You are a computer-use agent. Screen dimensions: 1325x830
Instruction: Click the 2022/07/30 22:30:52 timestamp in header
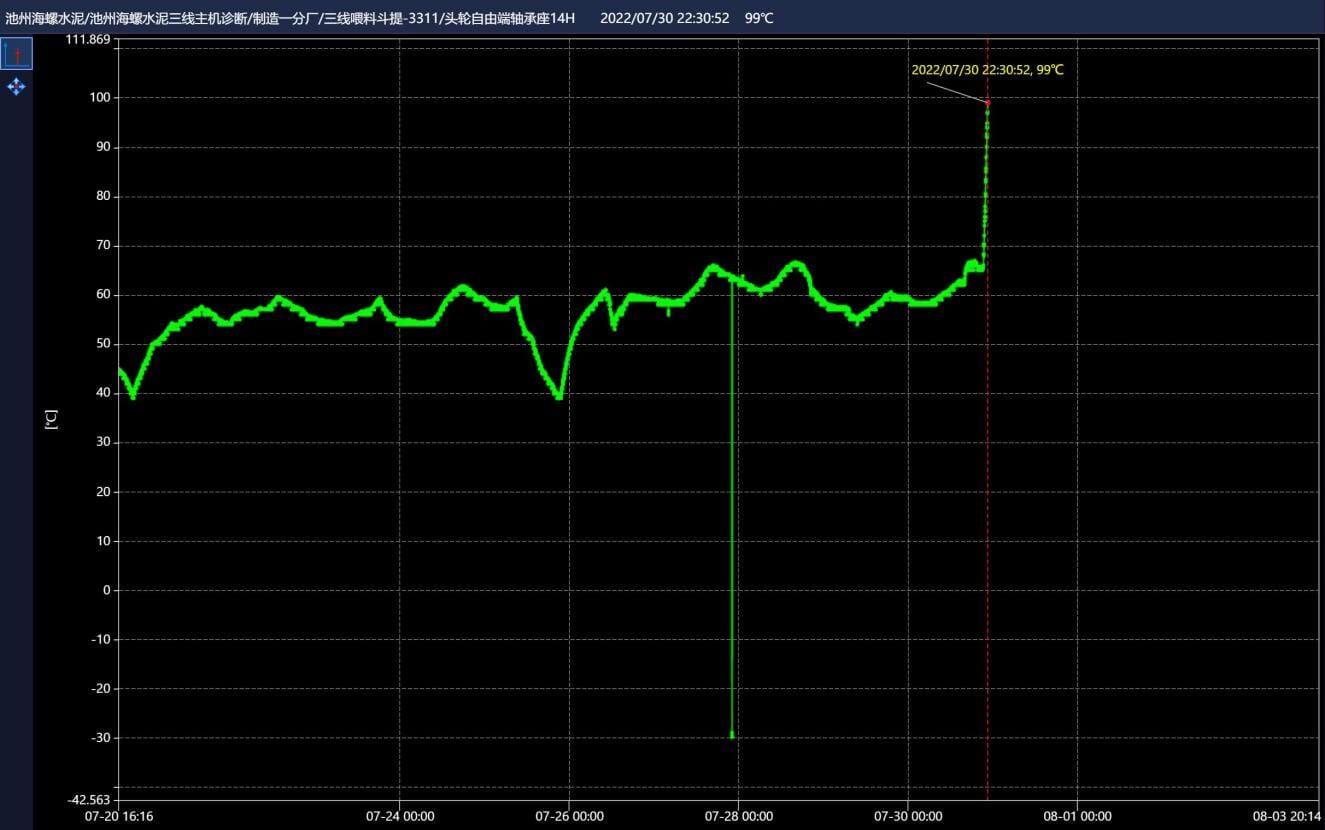[665, 18]
